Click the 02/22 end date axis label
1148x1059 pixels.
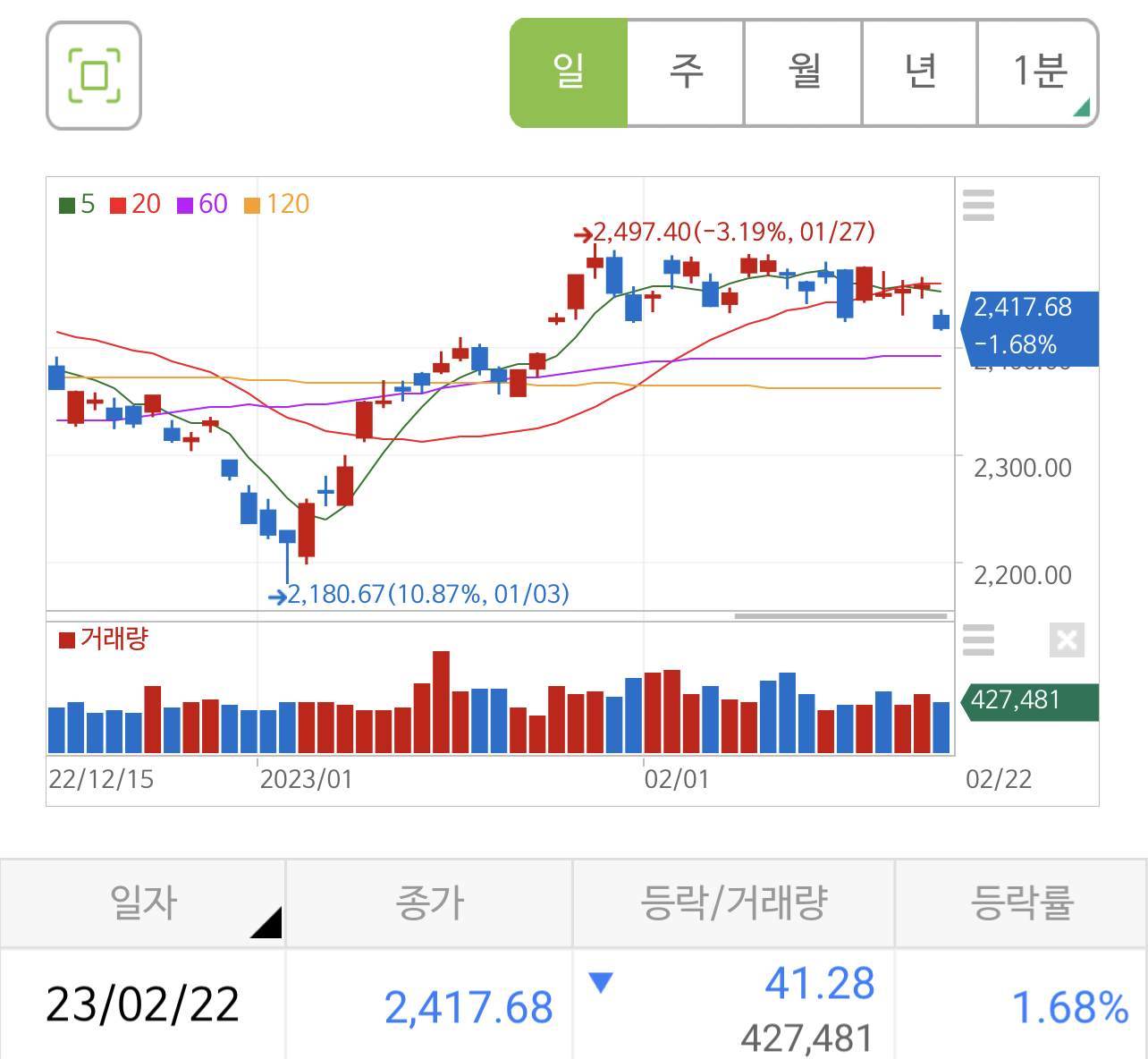pos(999,779)
